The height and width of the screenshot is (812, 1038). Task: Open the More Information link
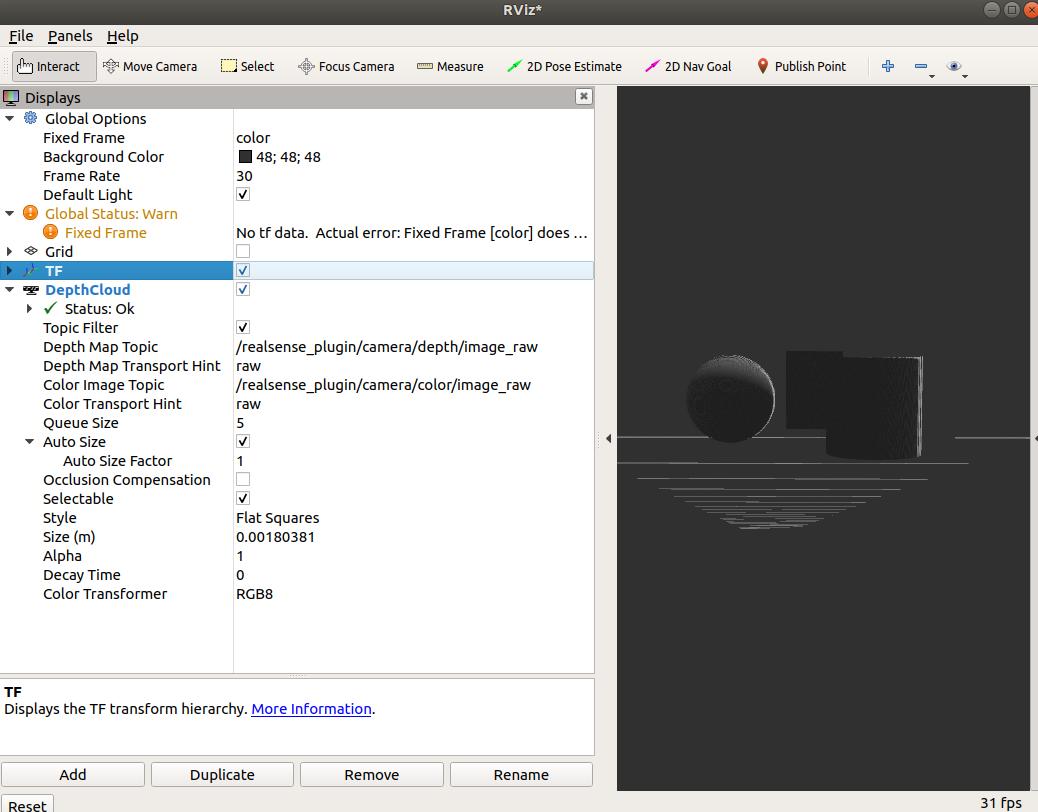pos(311,709)
